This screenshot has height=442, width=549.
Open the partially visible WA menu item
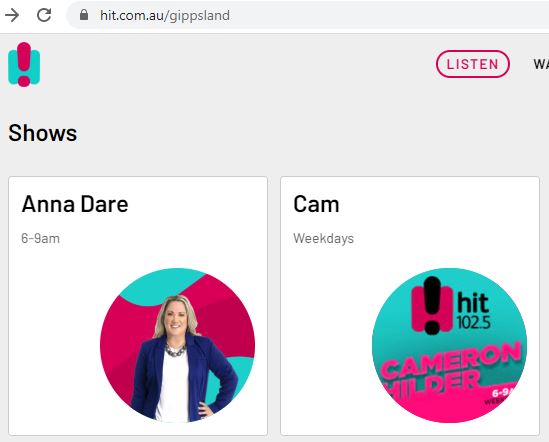tap(541, 64)
